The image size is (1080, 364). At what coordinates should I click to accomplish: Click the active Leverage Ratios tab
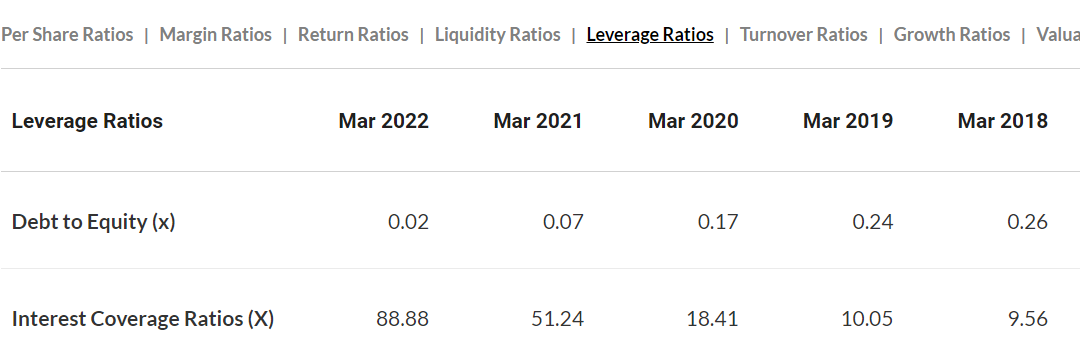click(650, 34)
